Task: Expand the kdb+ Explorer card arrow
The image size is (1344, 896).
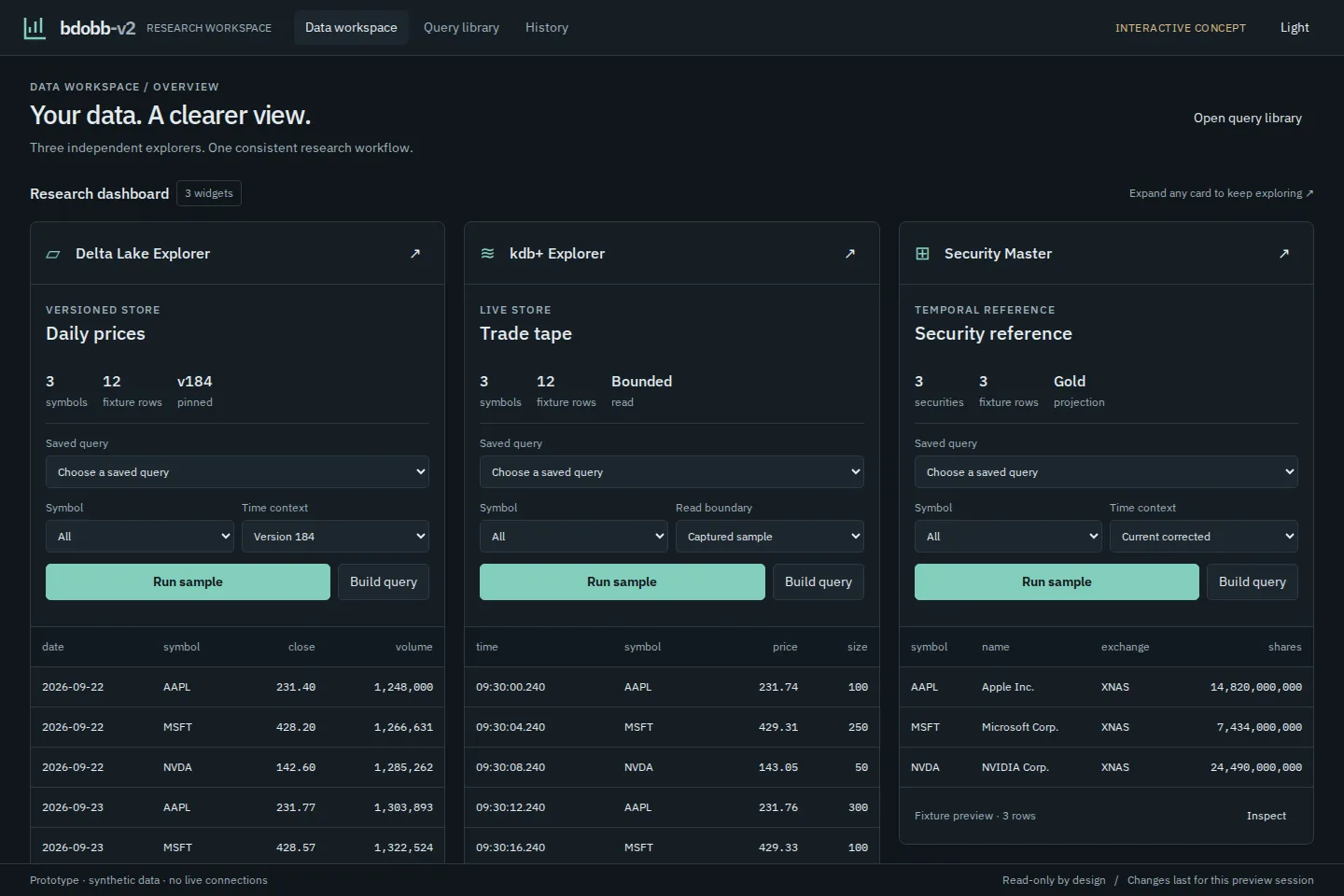Action: 850,253
